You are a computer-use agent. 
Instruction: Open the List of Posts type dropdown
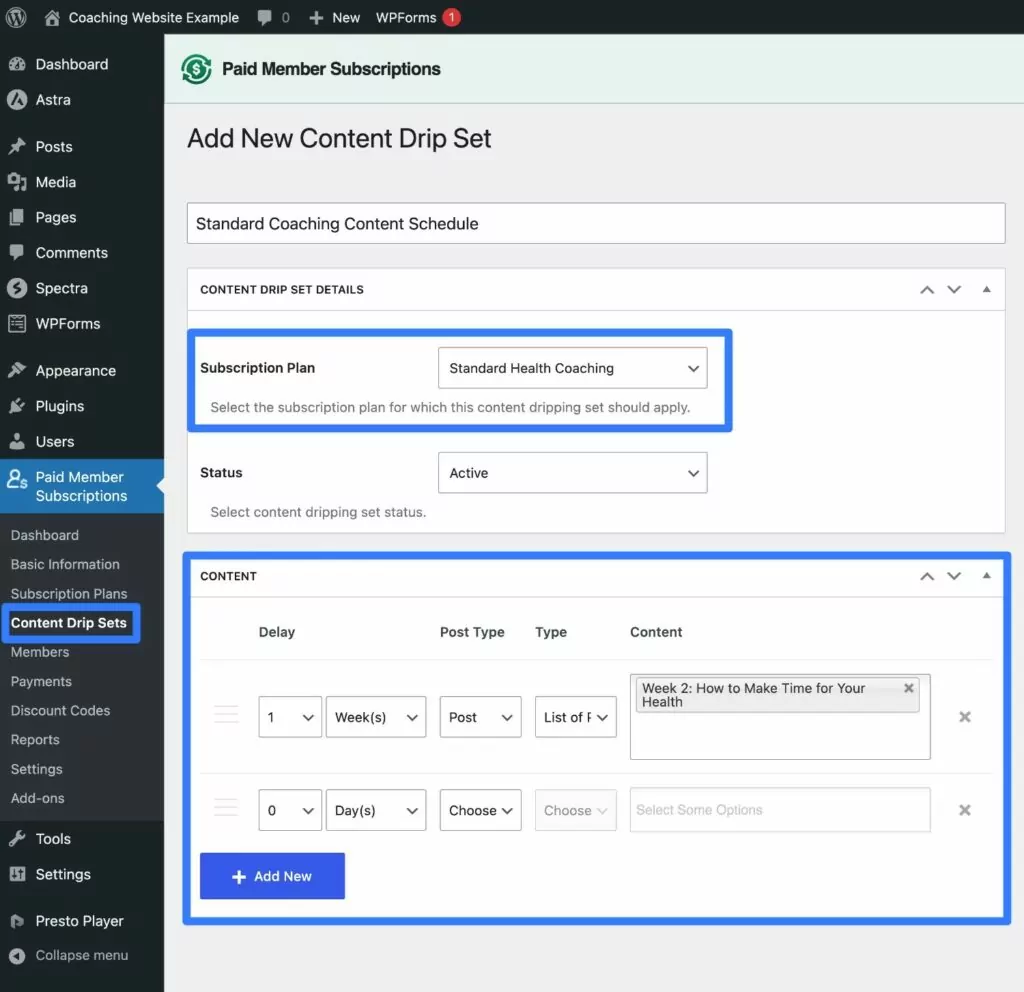click(575, 717)
